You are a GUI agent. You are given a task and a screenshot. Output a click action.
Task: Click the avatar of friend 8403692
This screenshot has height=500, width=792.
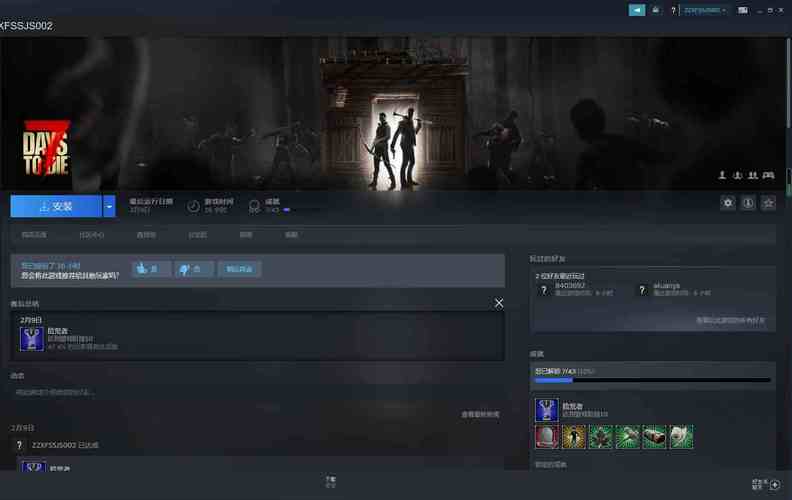click(543, 290)
